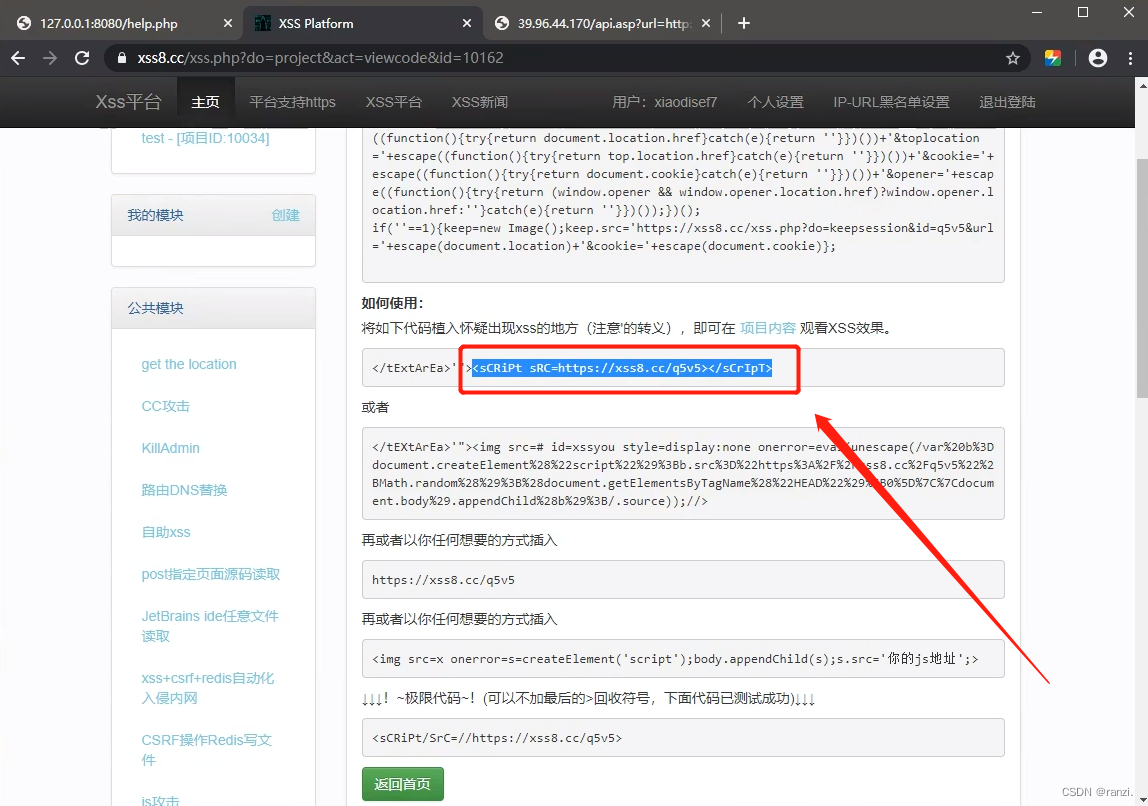Screen dimensions: 1148x806
Task: Click 退出登陆 to log out
Action: (1007, 102)
